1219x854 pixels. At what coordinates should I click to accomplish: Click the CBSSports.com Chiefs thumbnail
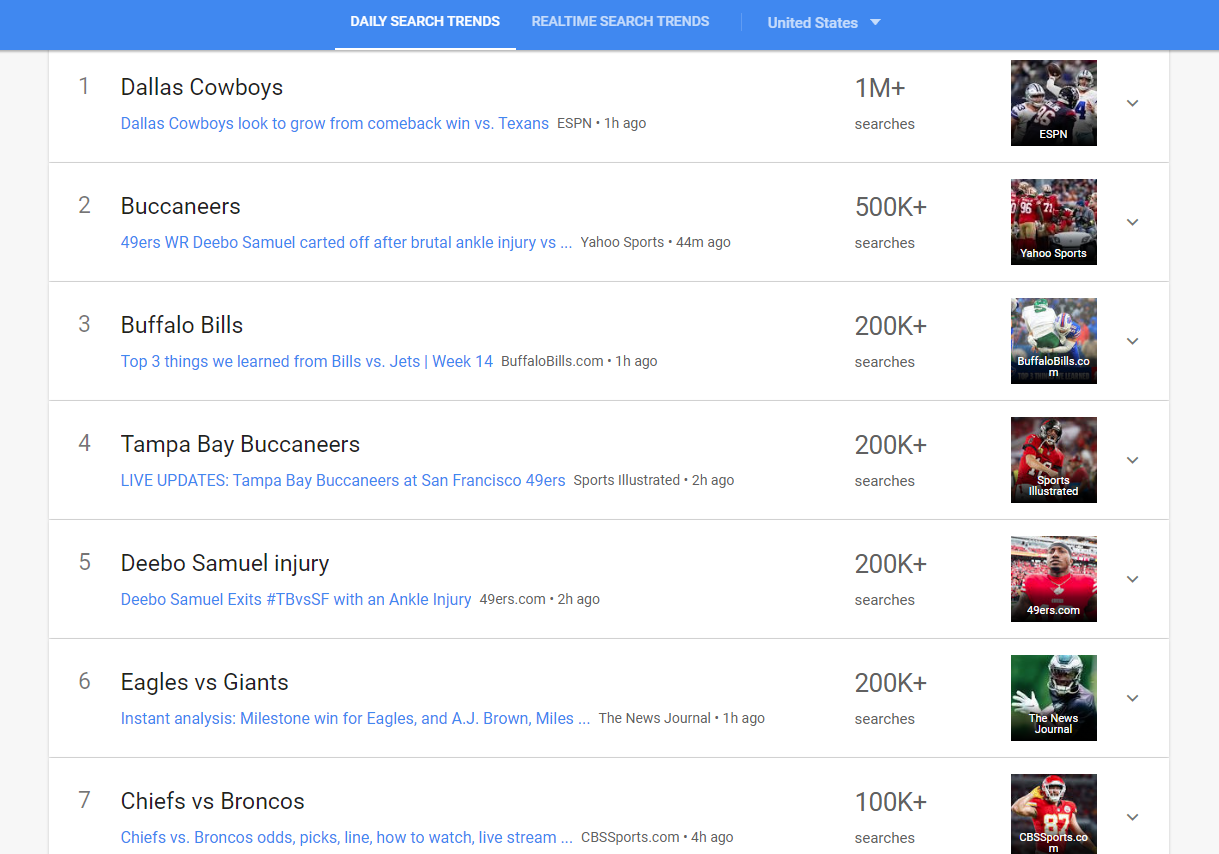click(1053, 814)
